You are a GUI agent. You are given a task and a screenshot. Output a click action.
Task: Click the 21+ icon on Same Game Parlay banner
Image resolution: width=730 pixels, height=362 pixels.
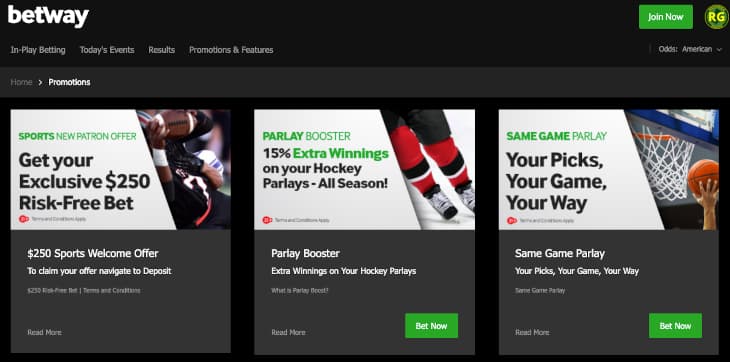tap(512, 220)
